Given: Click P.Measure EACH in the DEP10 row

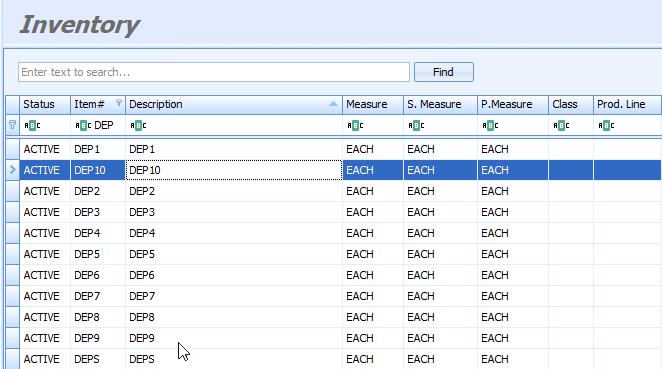Looking at the screenshot, I should click(x=513, y=170).
